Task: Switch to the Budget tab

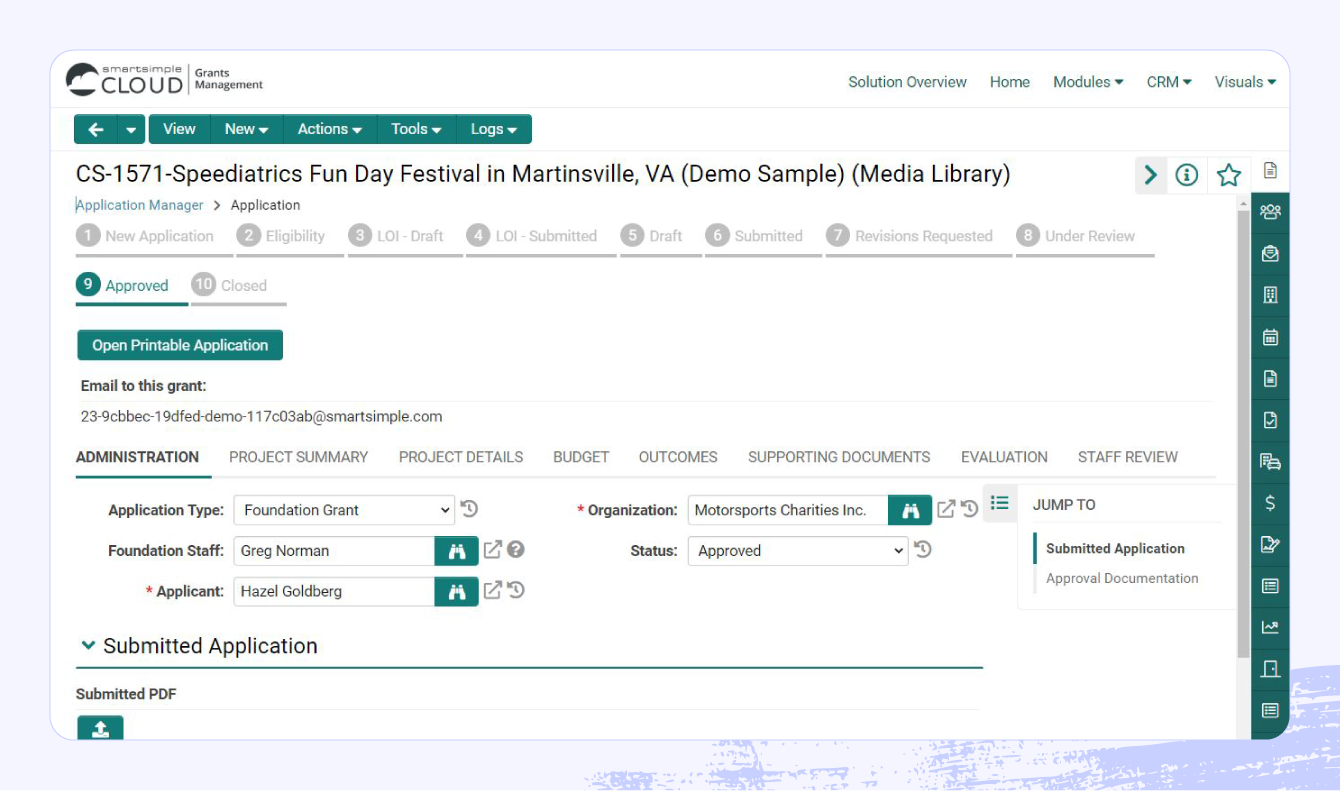Action: tap(580, 457)
